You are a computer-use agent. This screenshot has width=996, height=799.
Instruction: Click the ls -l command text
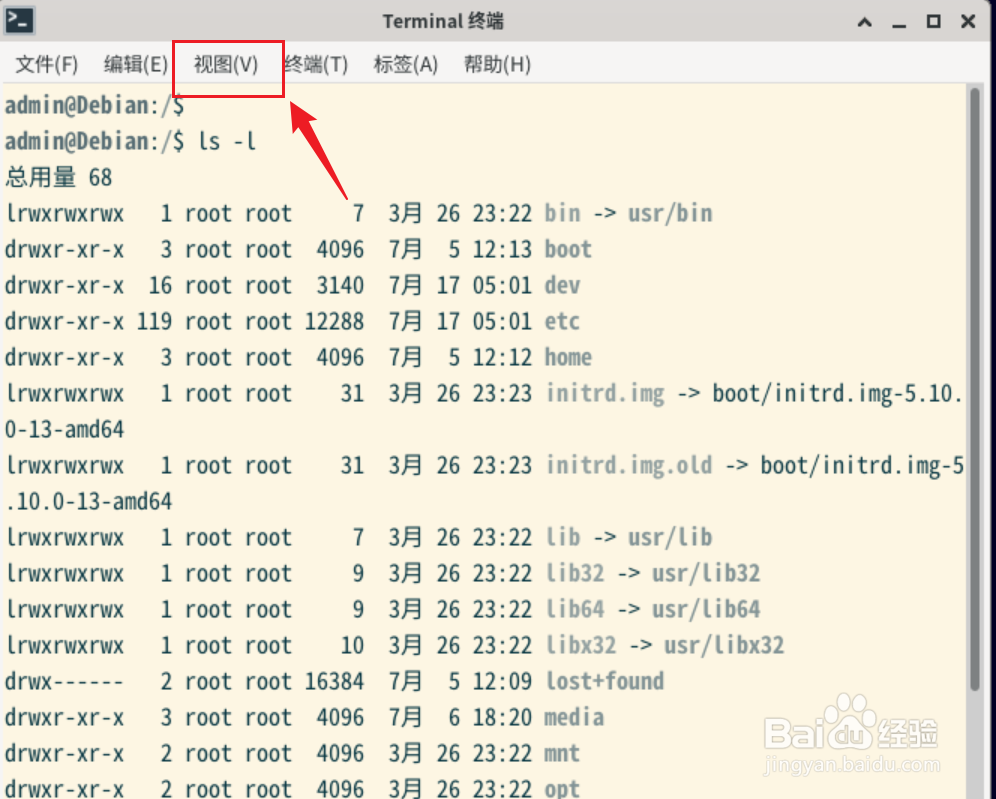228,141
